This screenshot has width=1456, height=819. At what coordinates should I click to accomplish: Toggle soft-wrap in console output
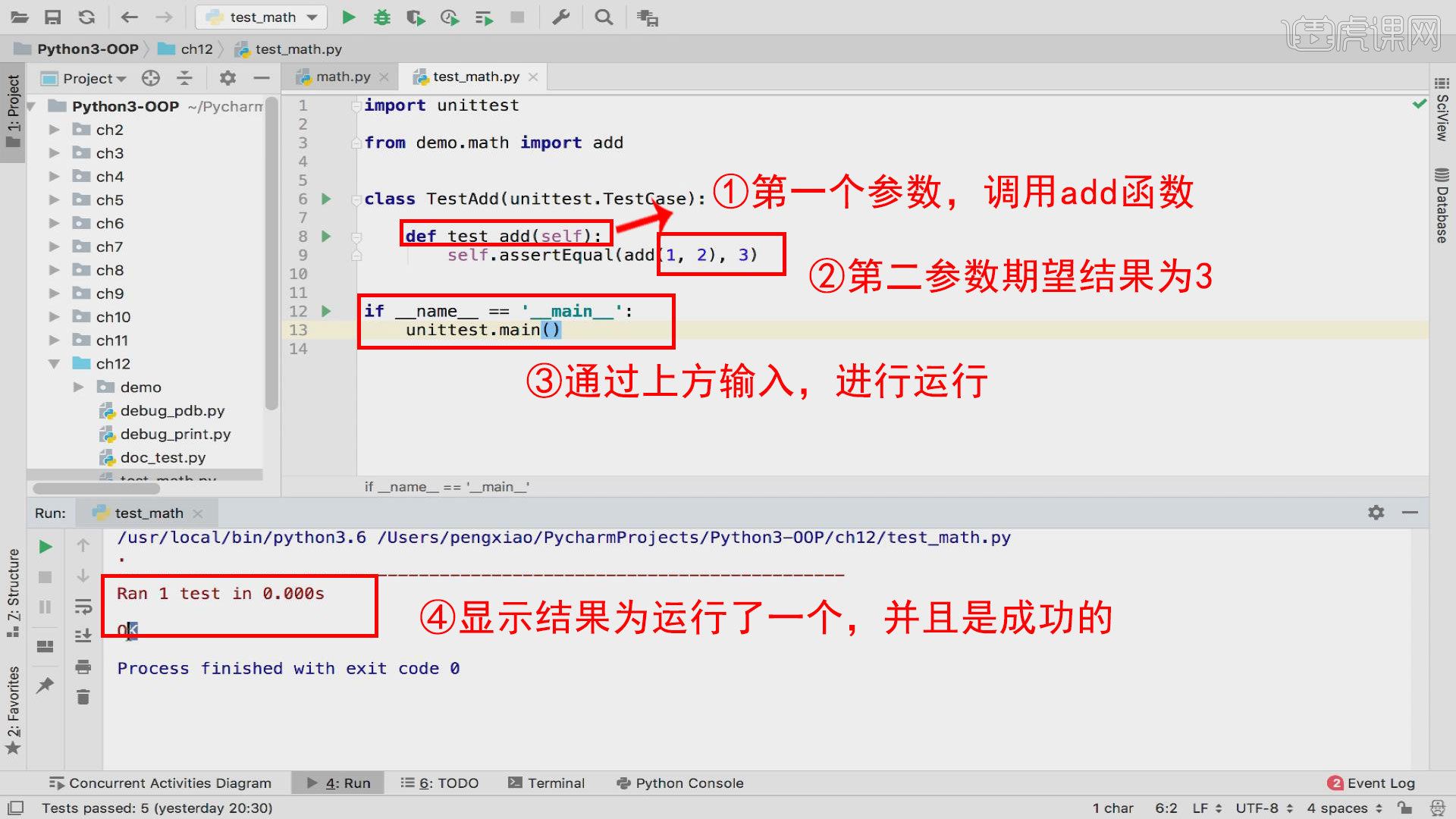point(83,606)
